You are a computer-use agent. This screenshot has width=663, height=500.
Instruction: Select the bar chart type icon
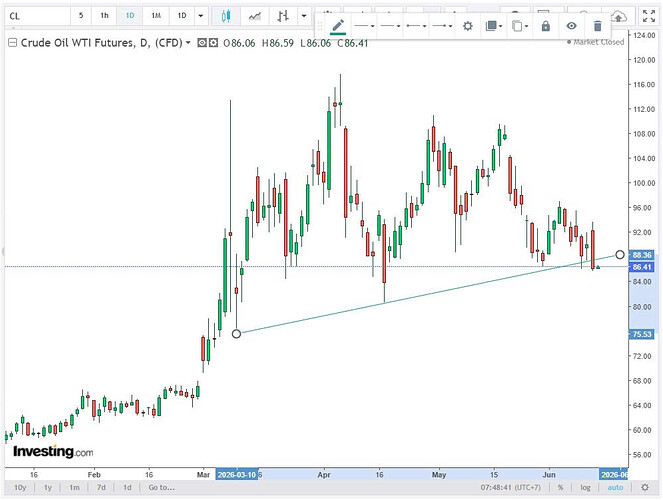pyautogui.click(x=282, y=16)
